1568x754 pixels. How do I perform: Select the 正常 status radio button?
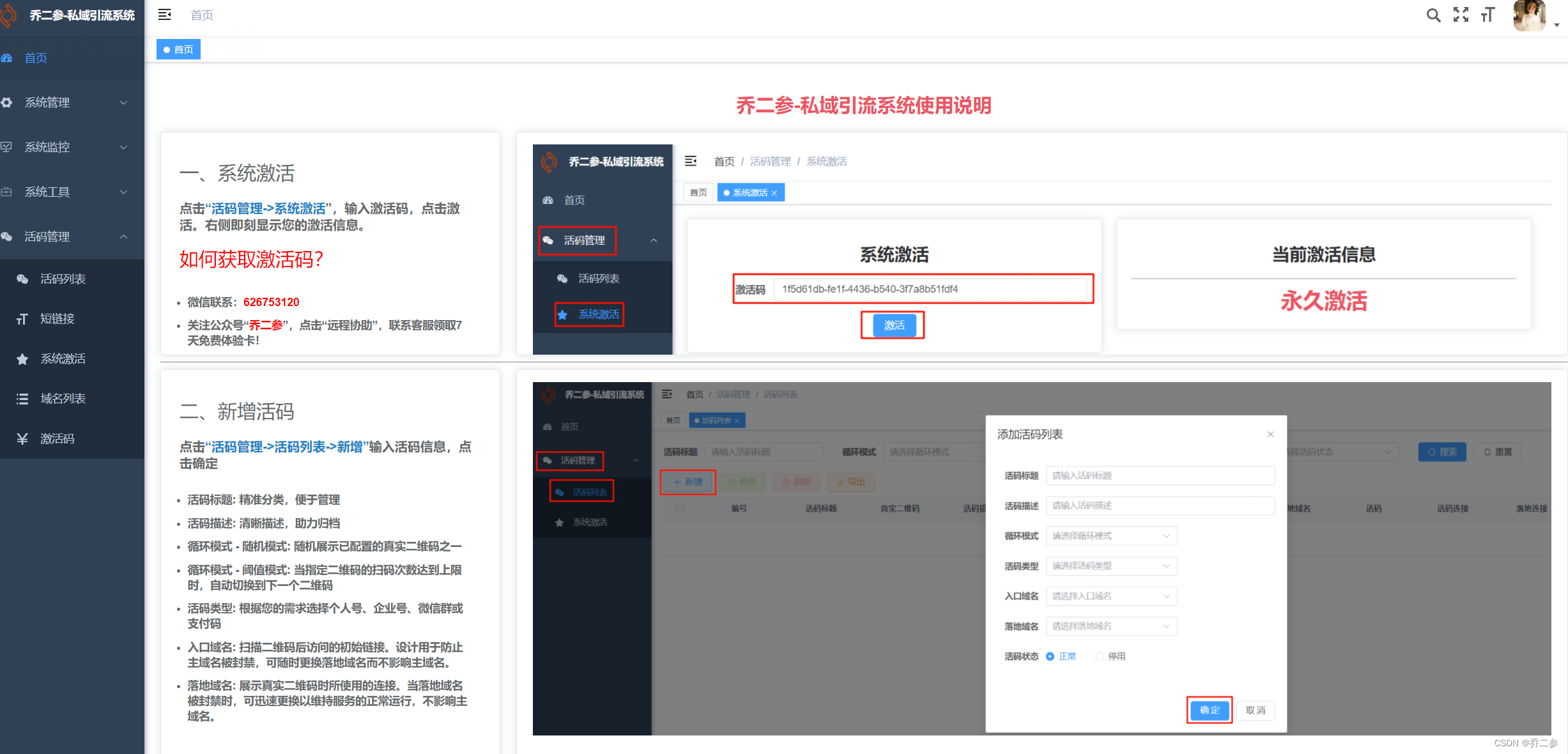click(x=1050, y=656)
